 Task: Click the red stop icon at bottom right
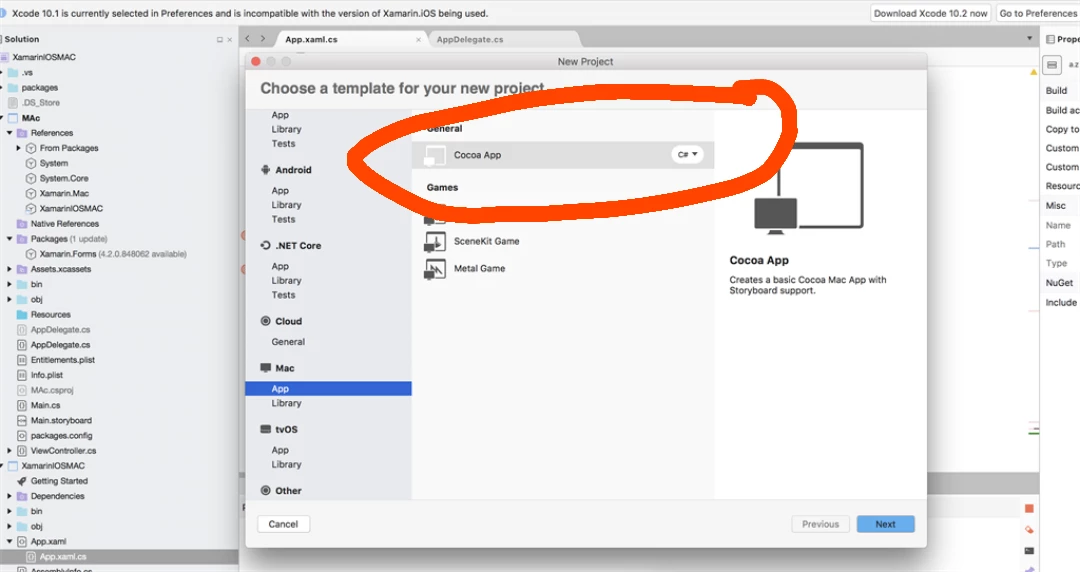(x=1029, y=509)
